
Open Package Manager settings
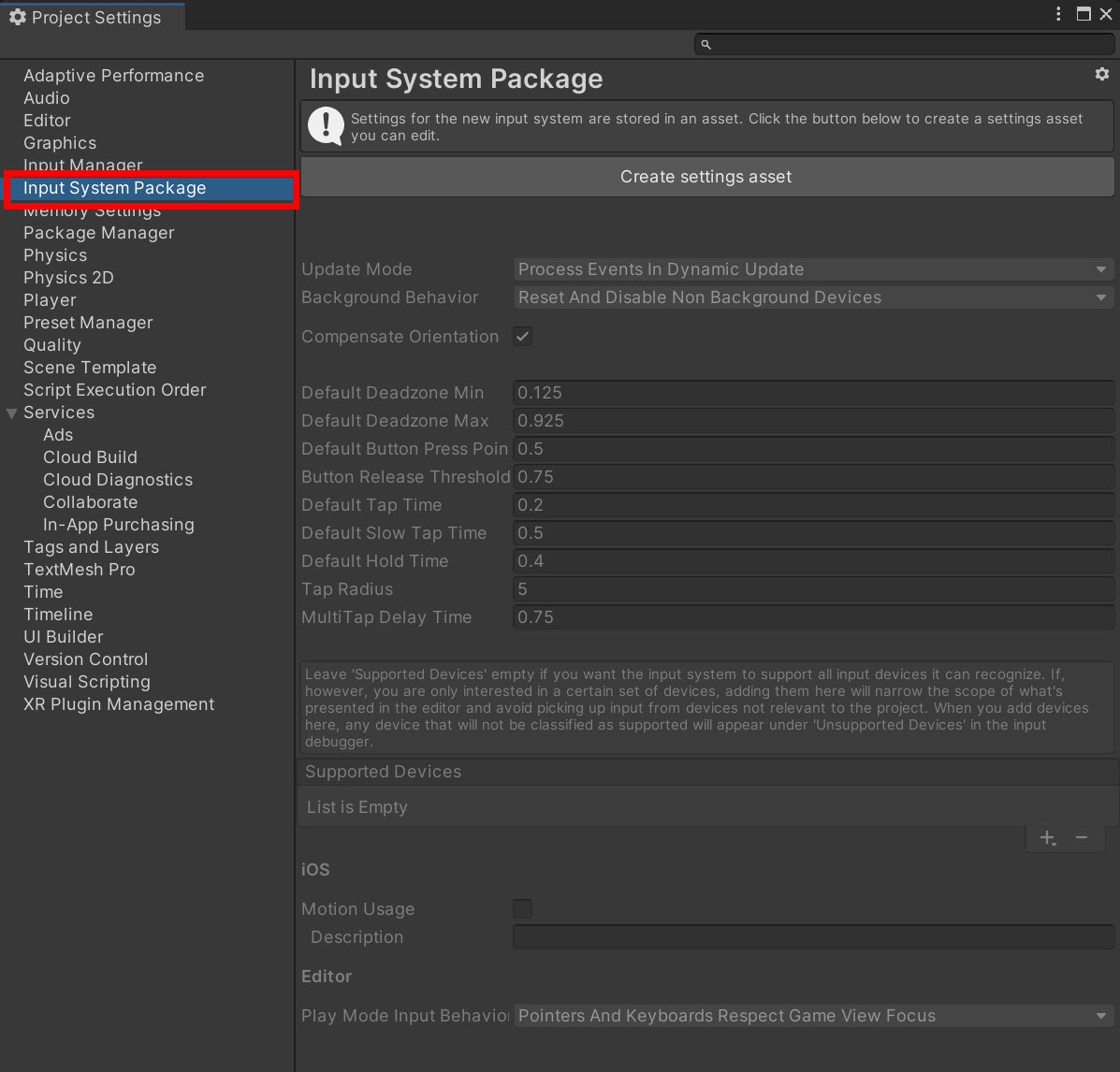pos(98,233)
